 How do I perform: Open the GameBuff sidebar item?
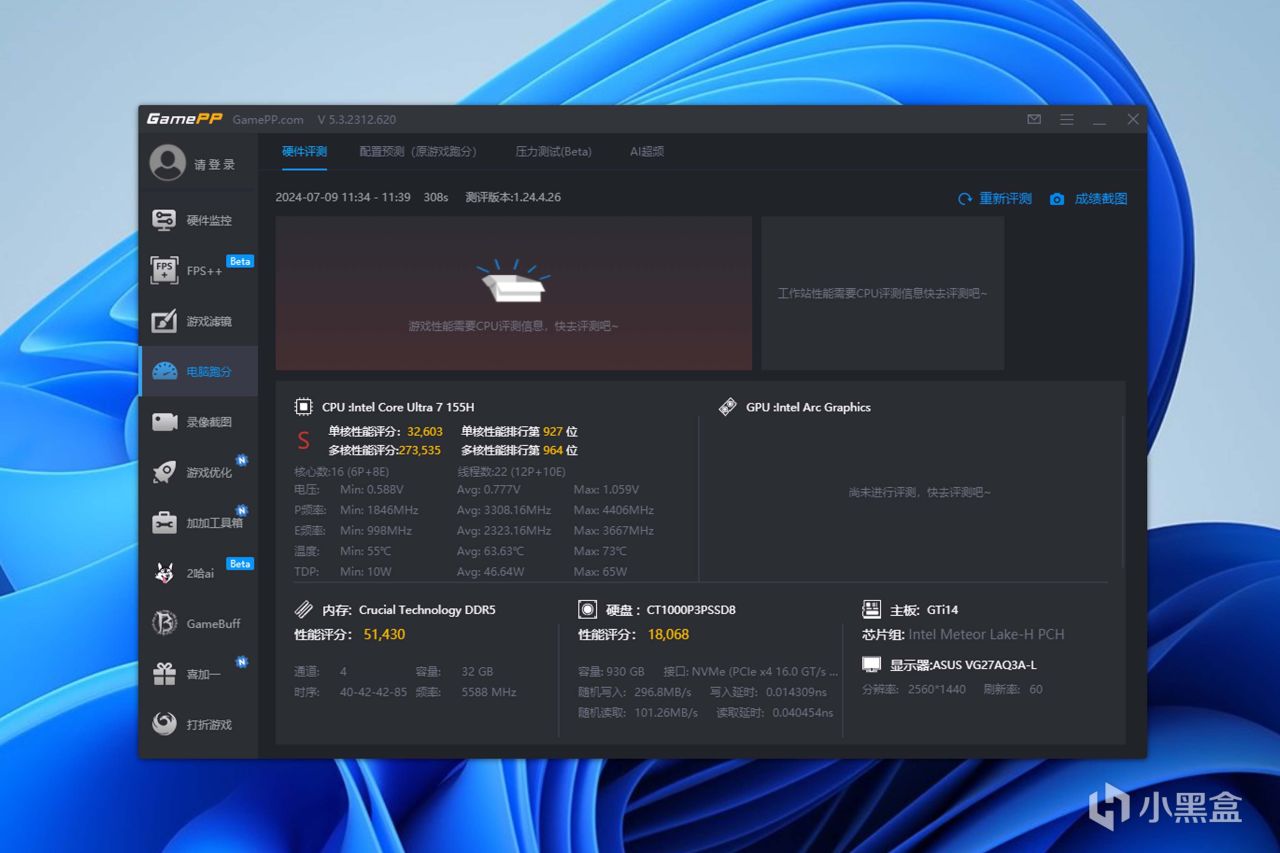[198, 623]
